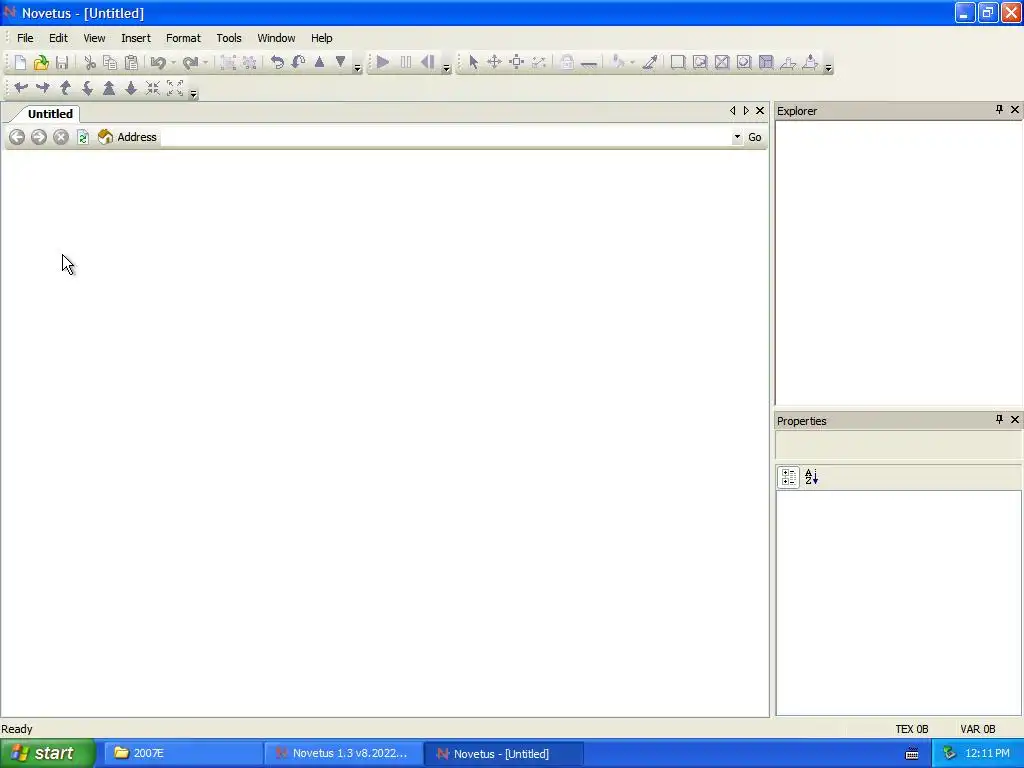Select the Inlet surface tool icon
The height and width of the screenshot is (768, 1024).
click(766, 63)
